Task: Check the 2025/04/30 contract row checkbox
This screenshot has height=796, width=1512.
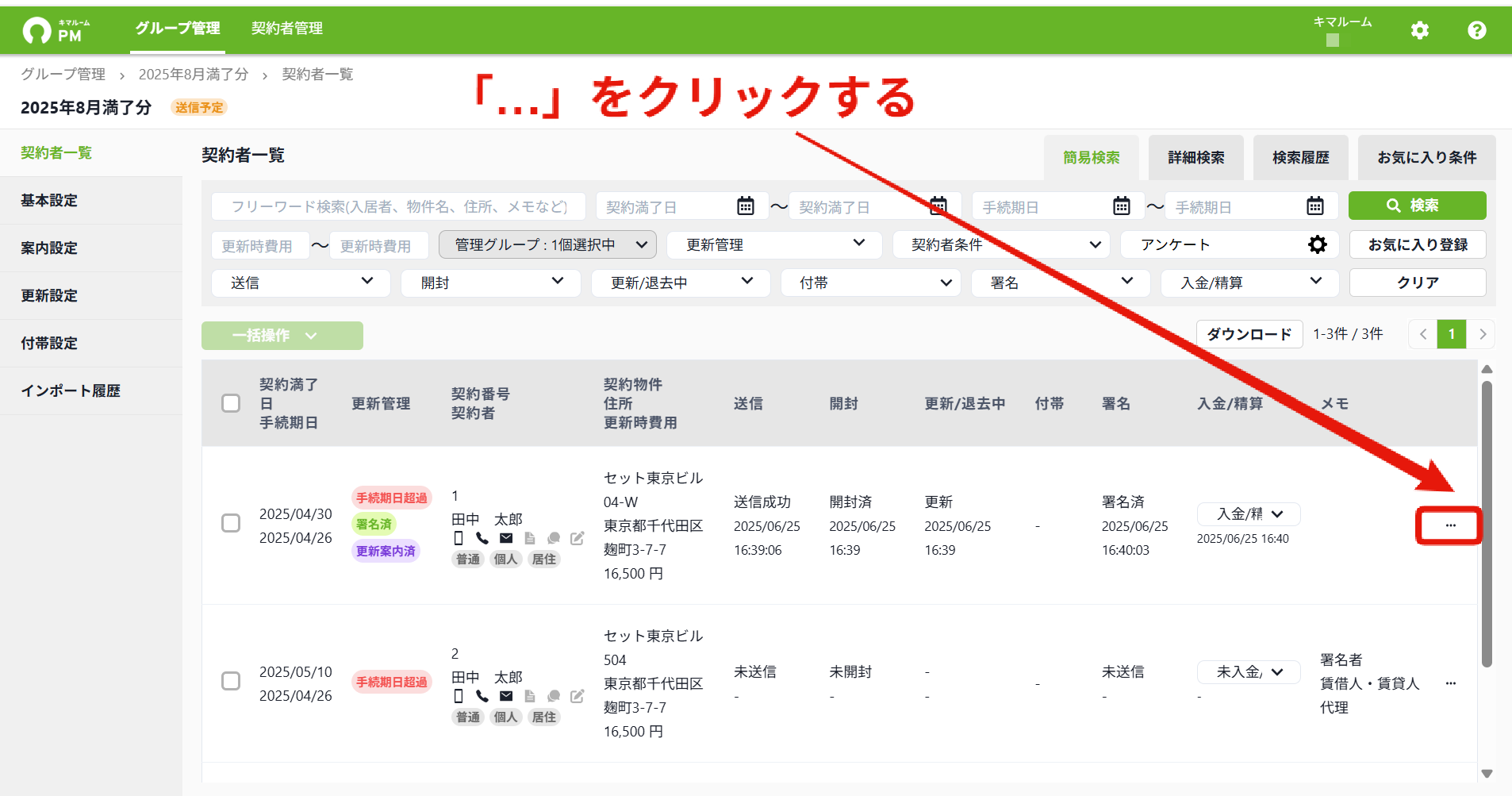Action: (x=231, y=523)
